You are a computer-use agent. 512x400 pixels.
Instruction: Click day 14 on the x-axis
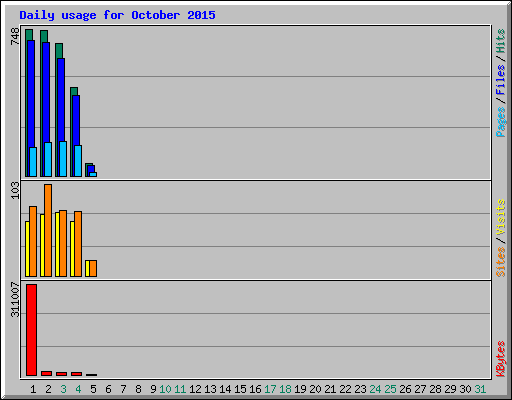click(x=225, y=389)
